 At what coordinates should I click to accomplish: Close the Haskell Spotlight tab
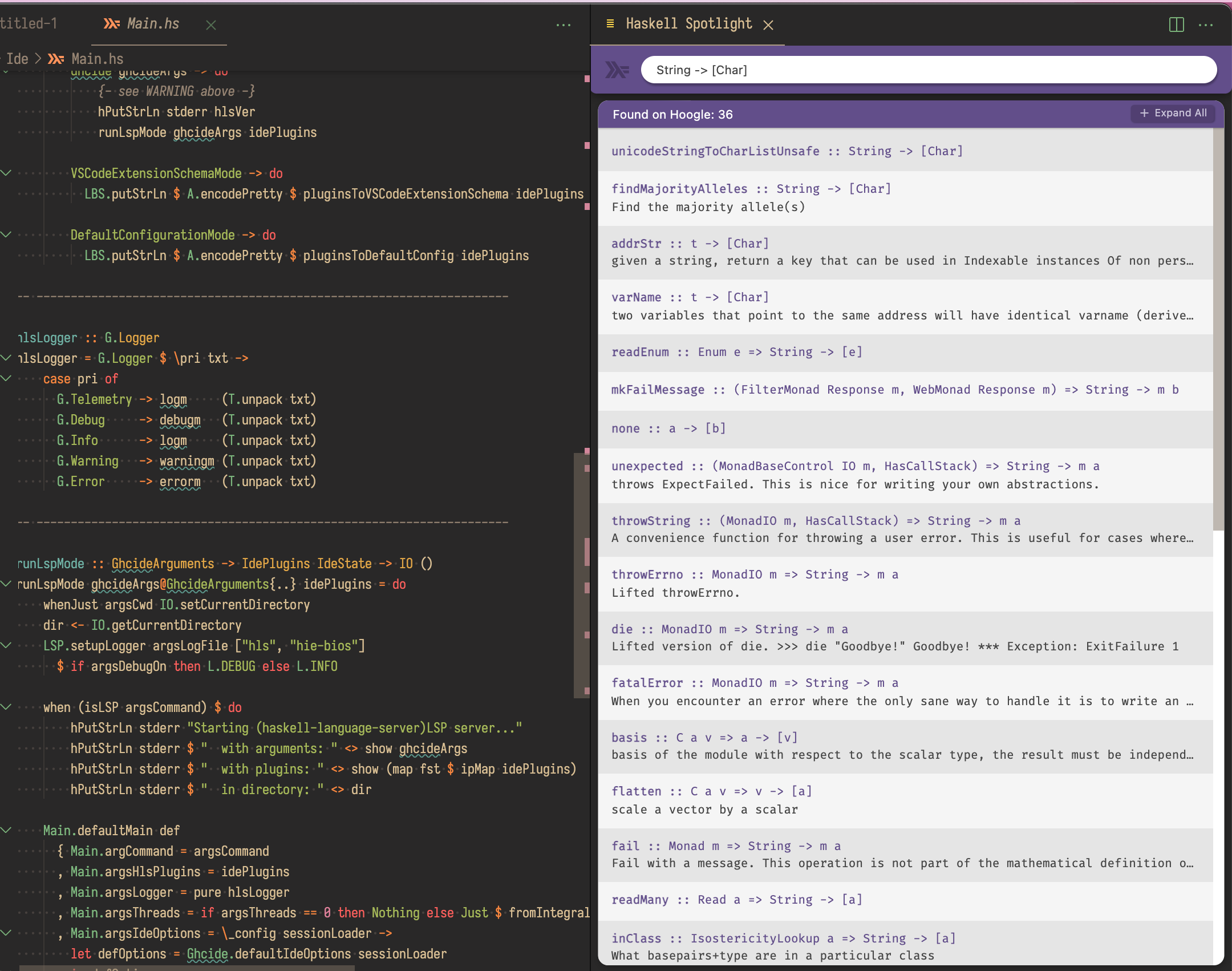tap(768, 25)
